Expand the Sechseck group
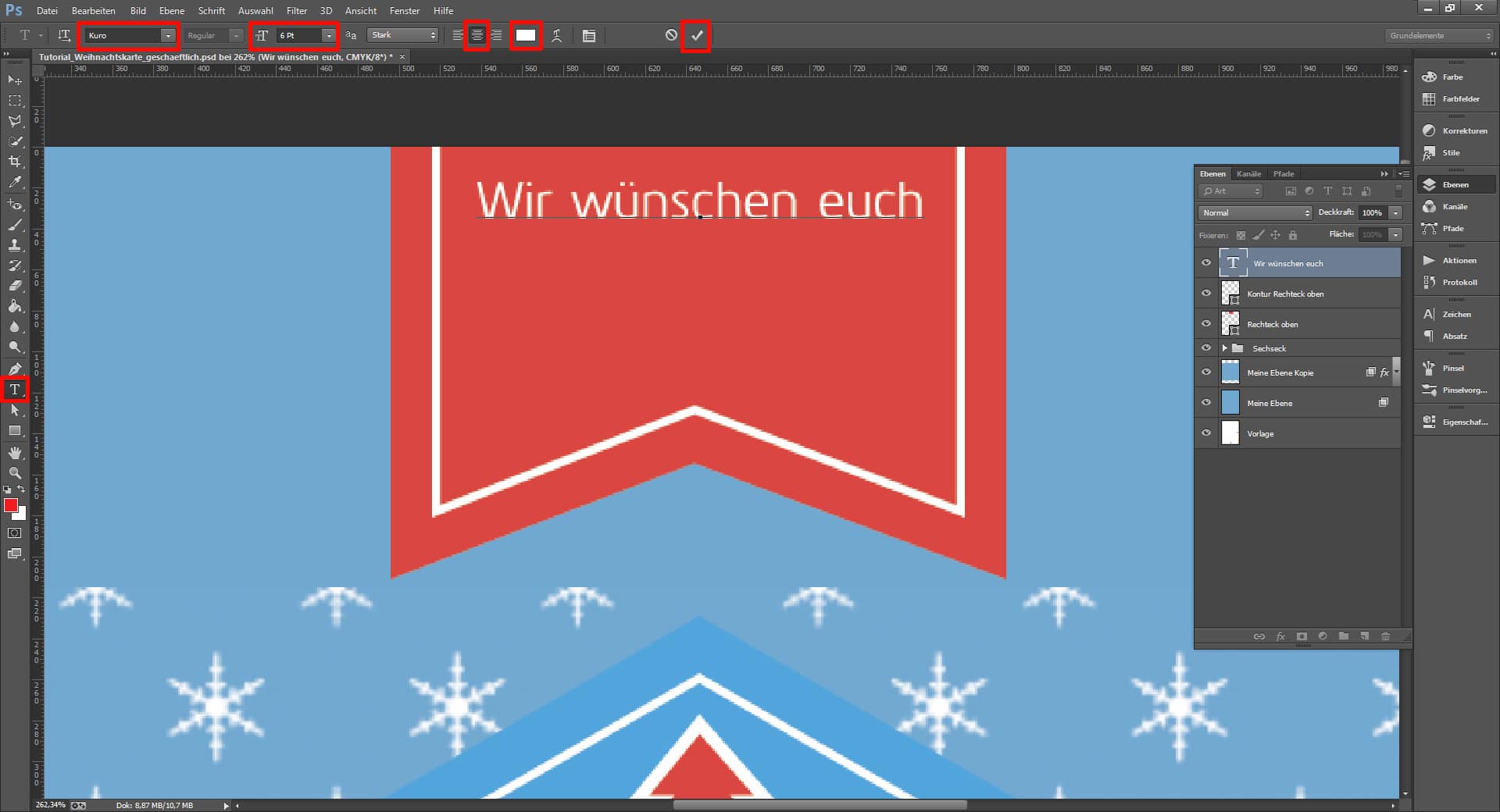This screenshot has height=812, width=1500. pos(1225,348)
